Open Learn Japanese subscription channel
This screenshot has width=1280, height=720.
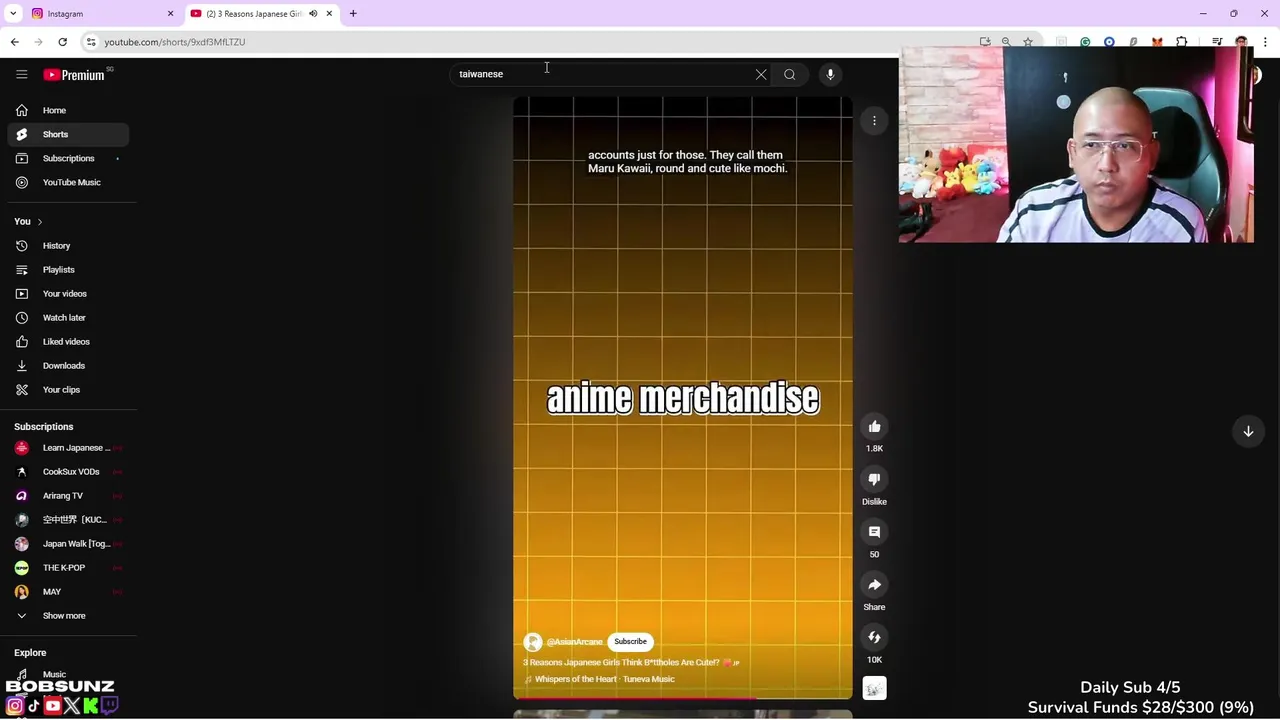[68, 447]
